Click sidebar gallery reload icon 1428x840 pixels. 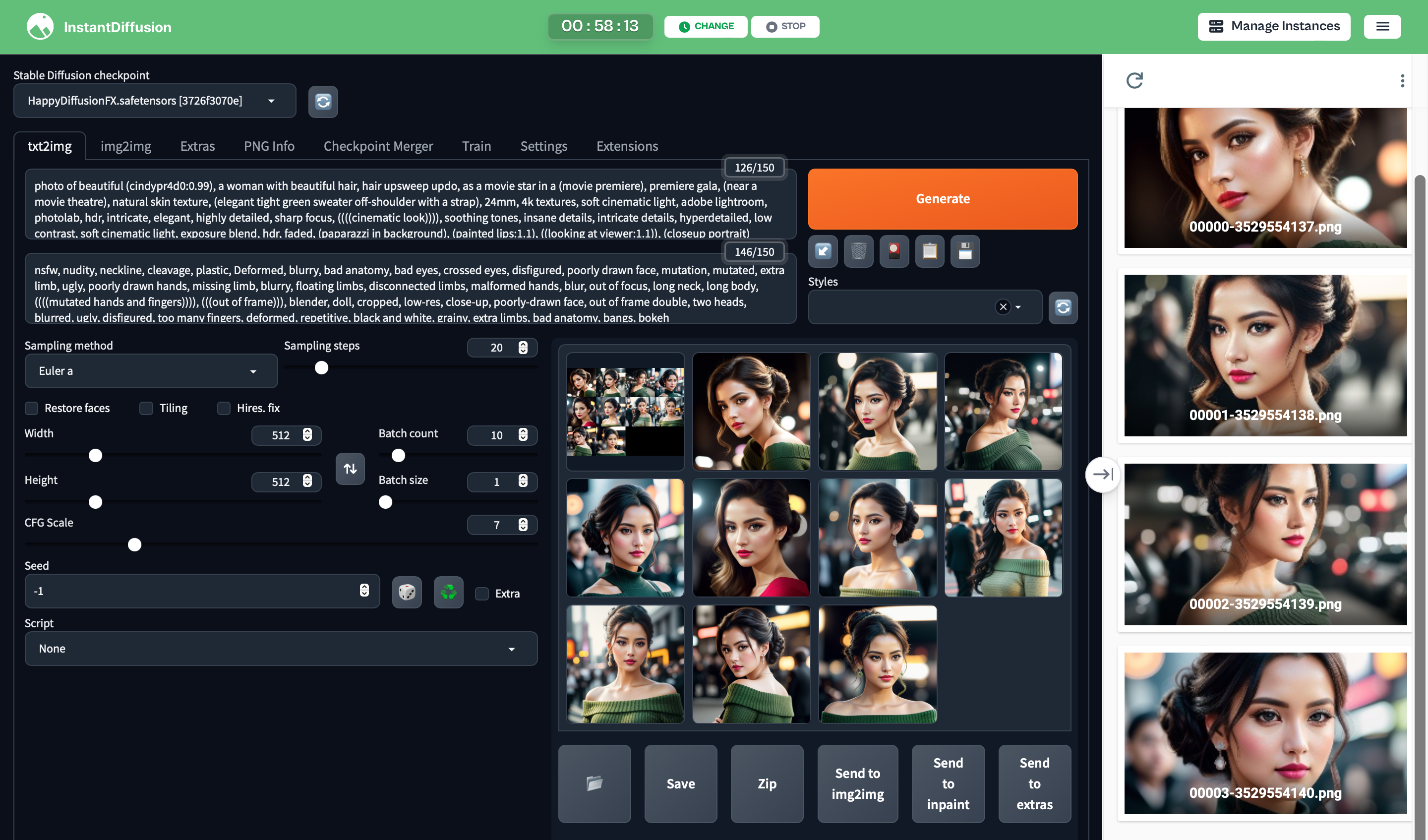point(1134,80)
